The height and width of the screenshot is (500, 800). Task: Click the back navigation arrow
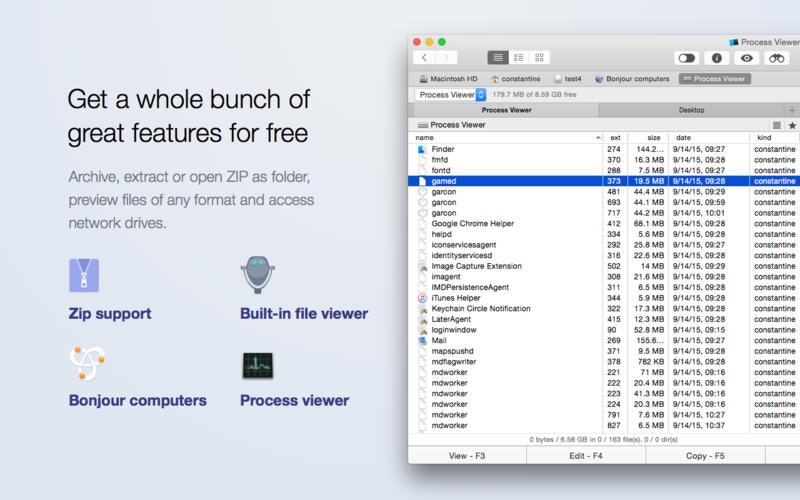424,58
